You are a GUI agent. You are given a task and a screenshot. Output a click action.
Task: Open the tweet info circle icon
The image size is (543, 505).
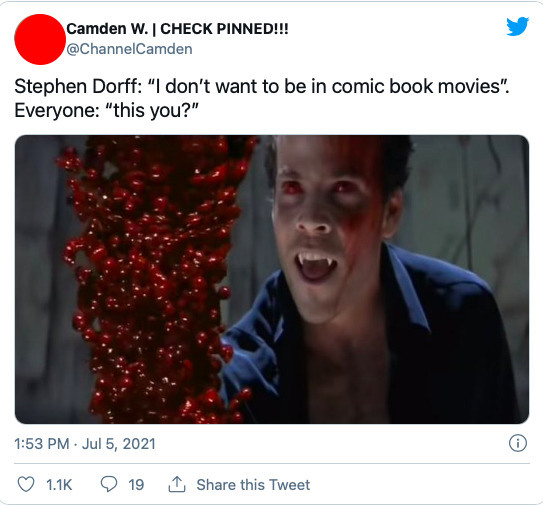(x=518, y=443)
